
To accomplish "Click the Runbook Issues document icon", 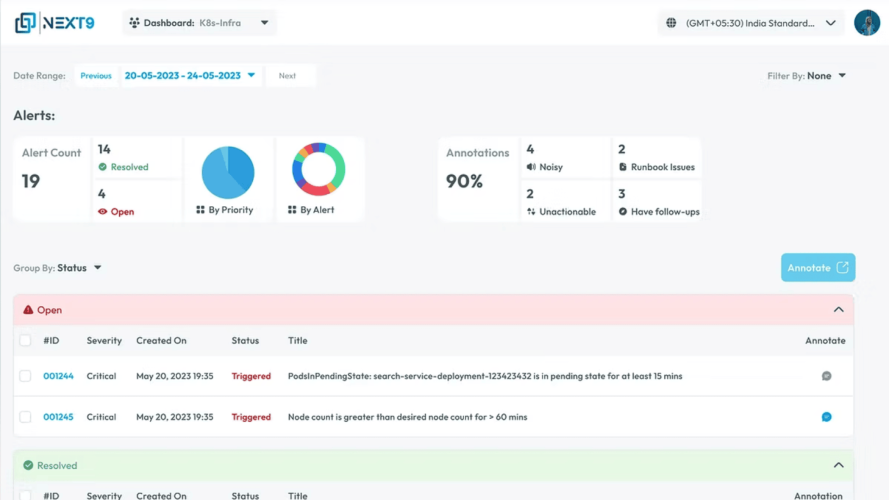I will pyautogui.click(x=623, y=167).
